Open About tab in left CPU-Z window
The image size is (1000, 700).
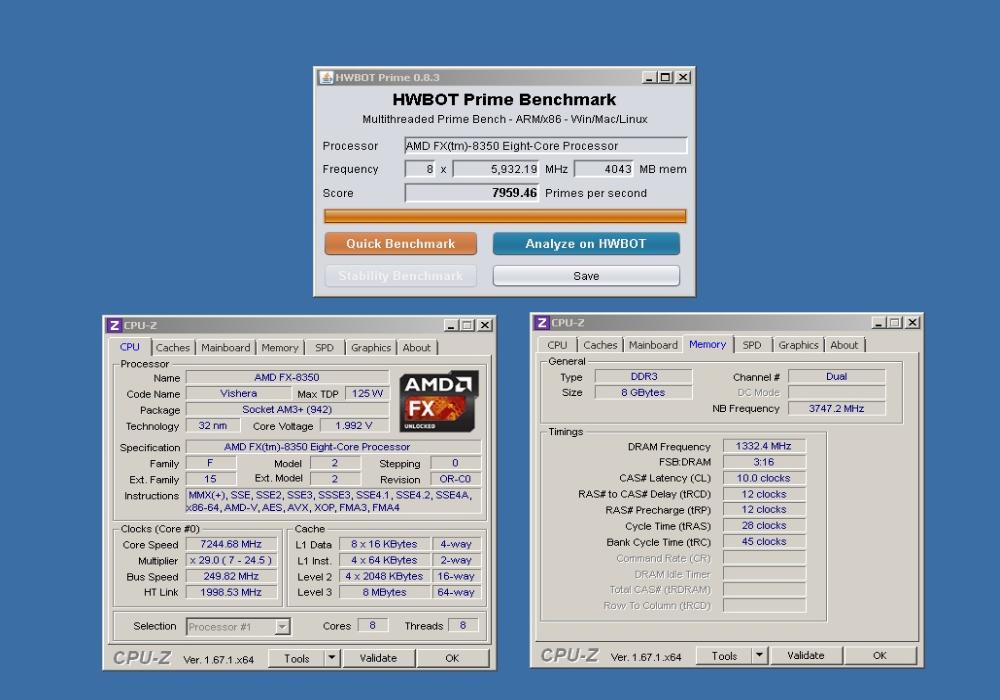[x=416, y=347]
